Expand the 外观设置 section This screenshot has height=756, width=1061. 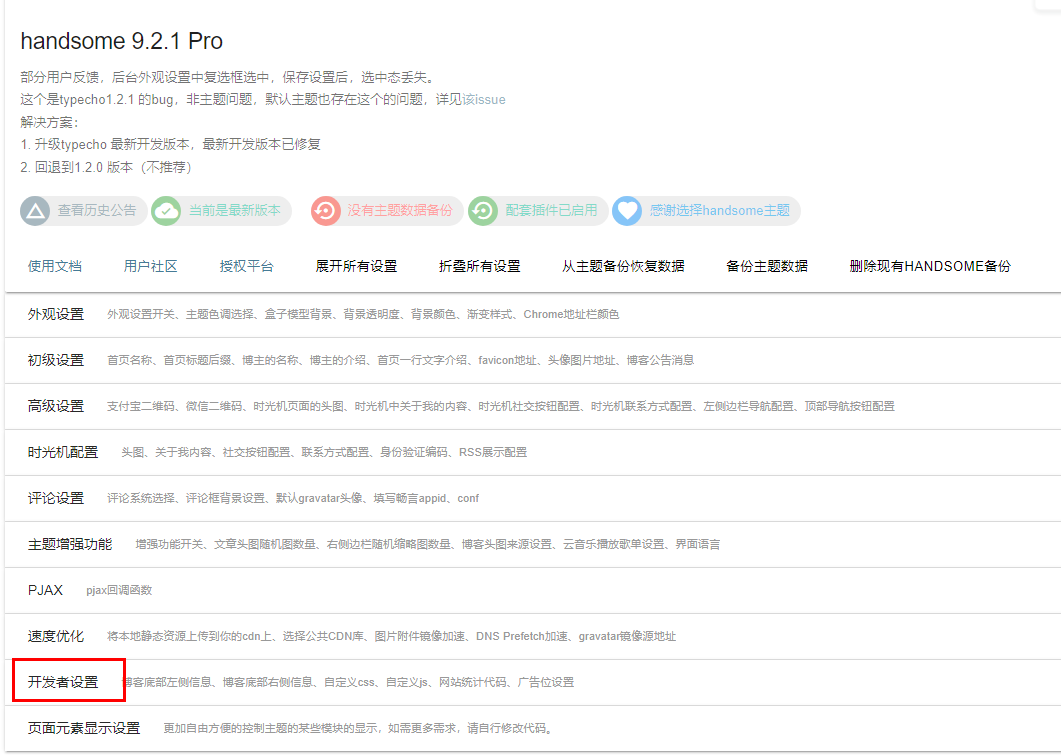coord(533,315)
